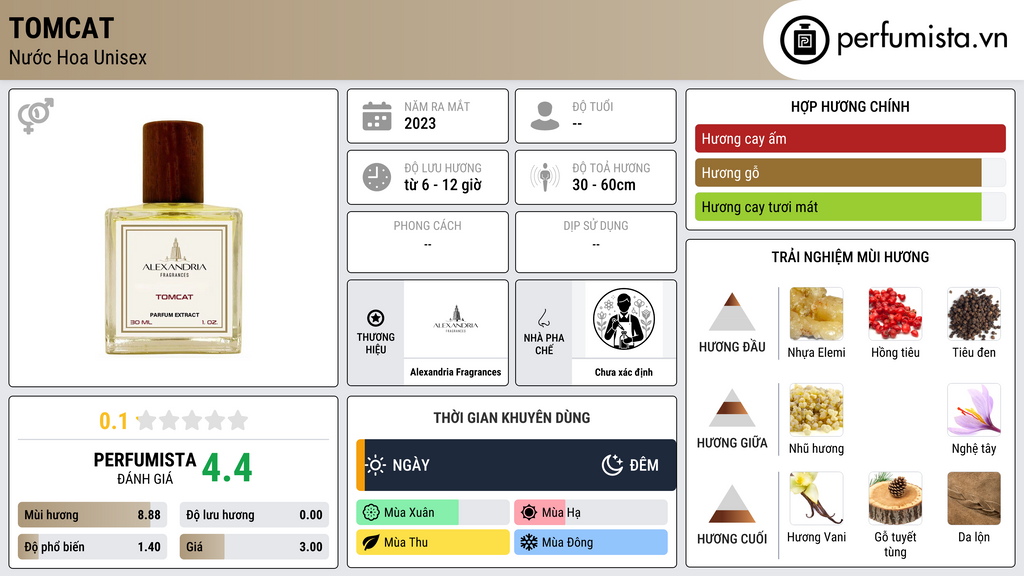Click the perfumer illustration above Chưa xác định

coord(624,319)
